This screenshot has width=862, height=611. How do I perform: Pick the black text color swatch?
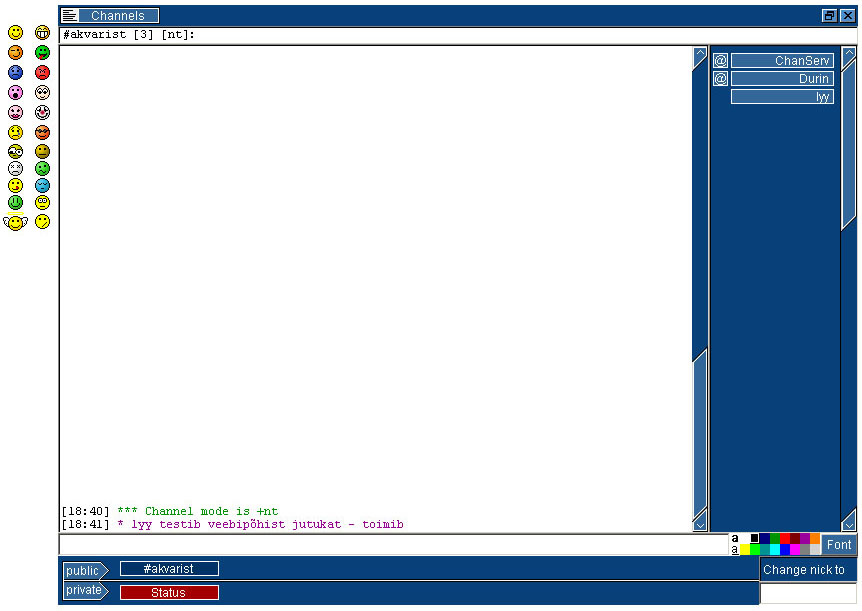755,538
